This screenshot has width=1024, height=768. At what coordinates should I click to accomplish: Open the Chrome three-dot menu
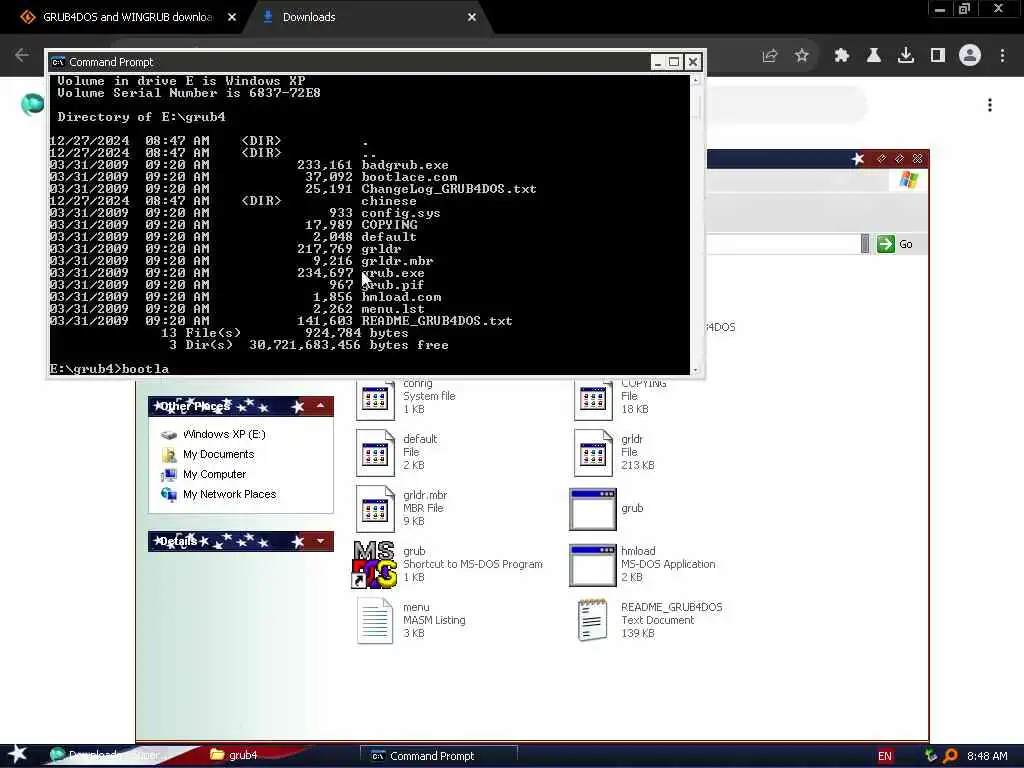(1002, 56)
